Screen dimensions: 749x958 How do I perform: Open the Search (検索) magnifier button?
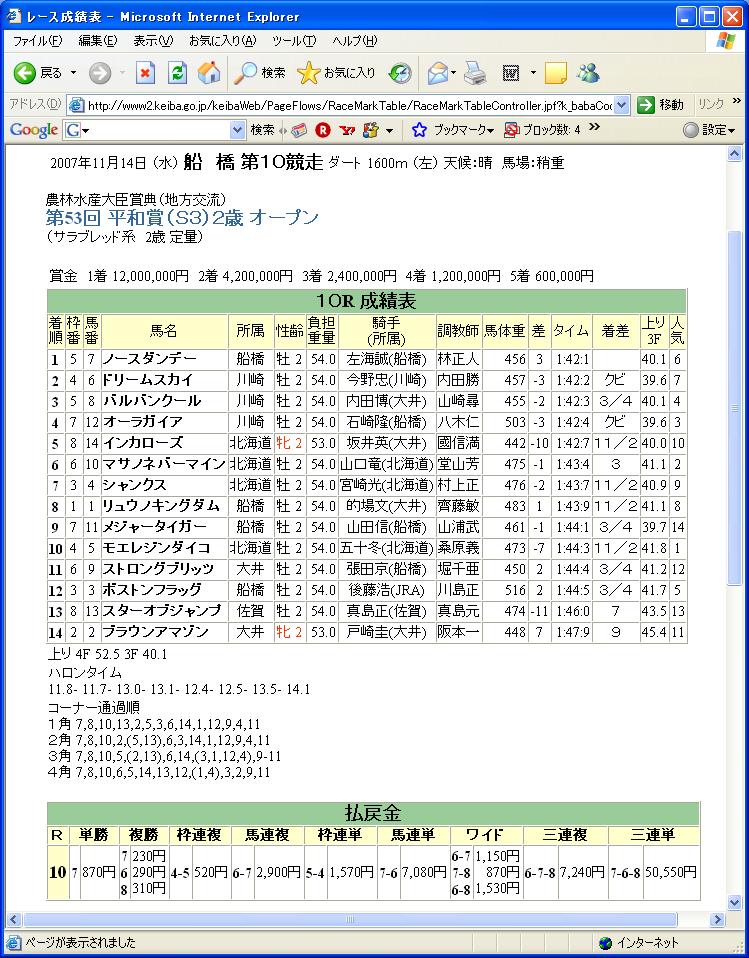tap(260, 73)
